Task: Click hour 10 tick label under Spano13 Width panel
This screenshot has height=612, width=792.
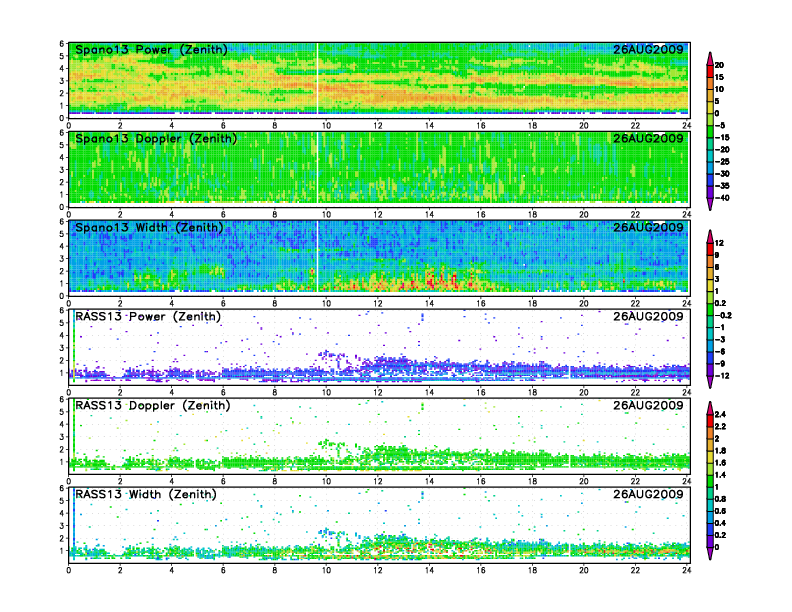Action: point(326,303)
